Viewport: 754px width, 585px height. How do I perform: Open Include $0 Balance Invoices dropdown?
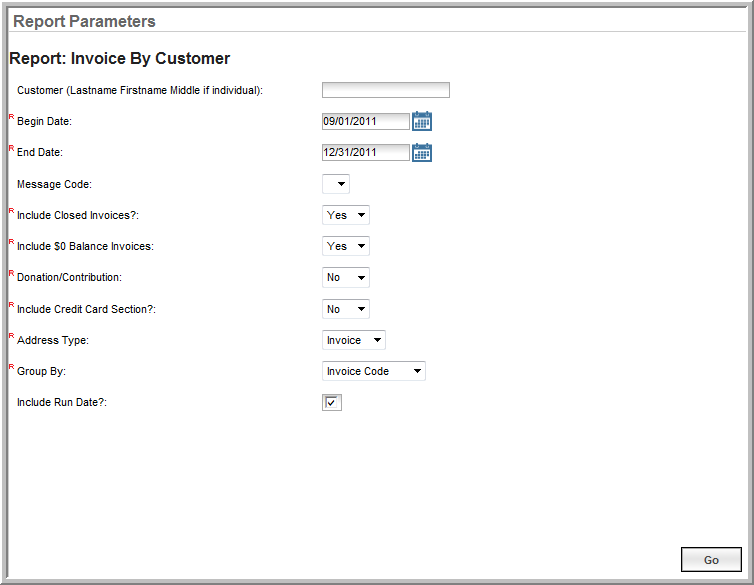[346, 246]
